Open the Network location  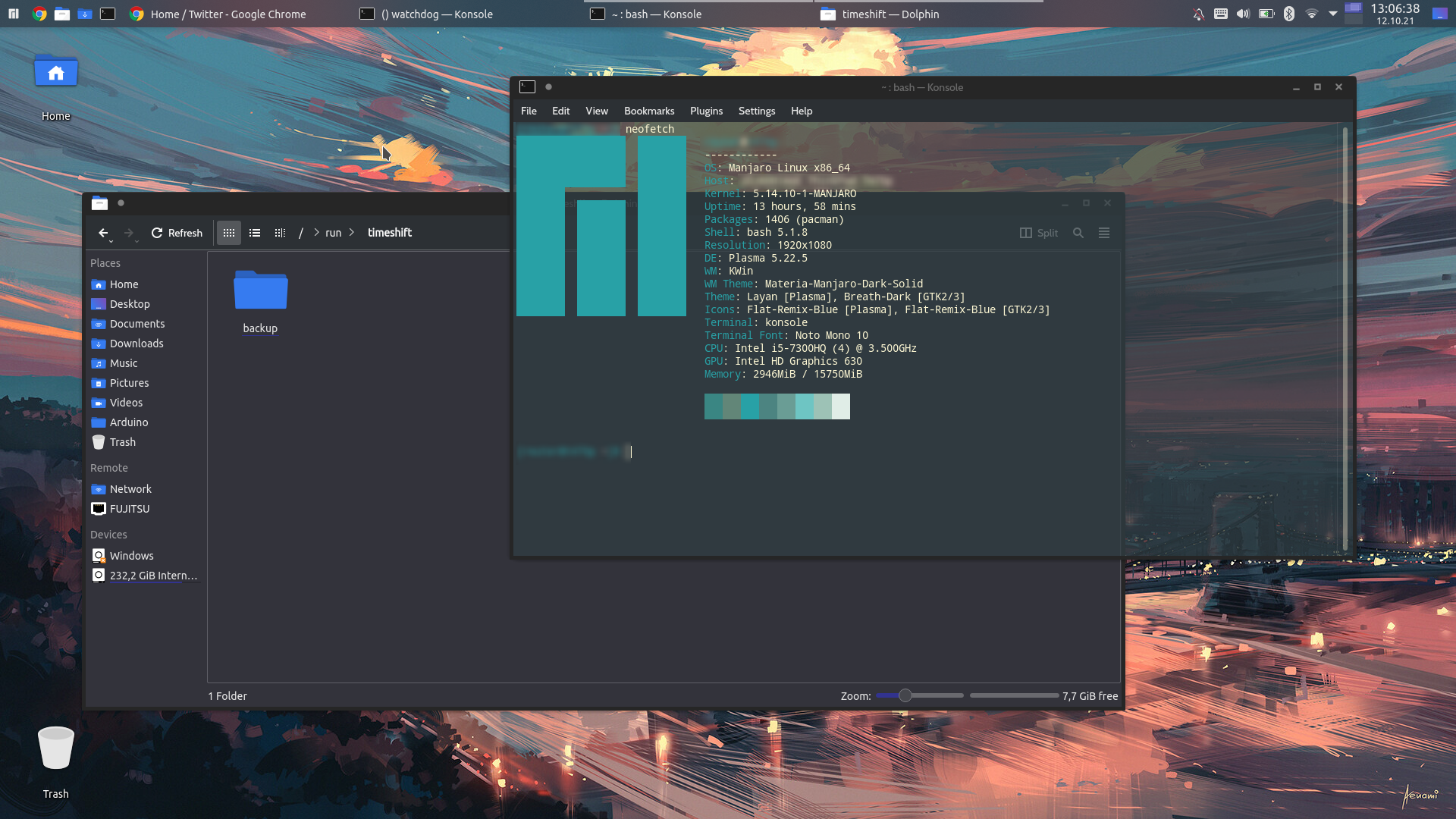(x=130, y=489)
